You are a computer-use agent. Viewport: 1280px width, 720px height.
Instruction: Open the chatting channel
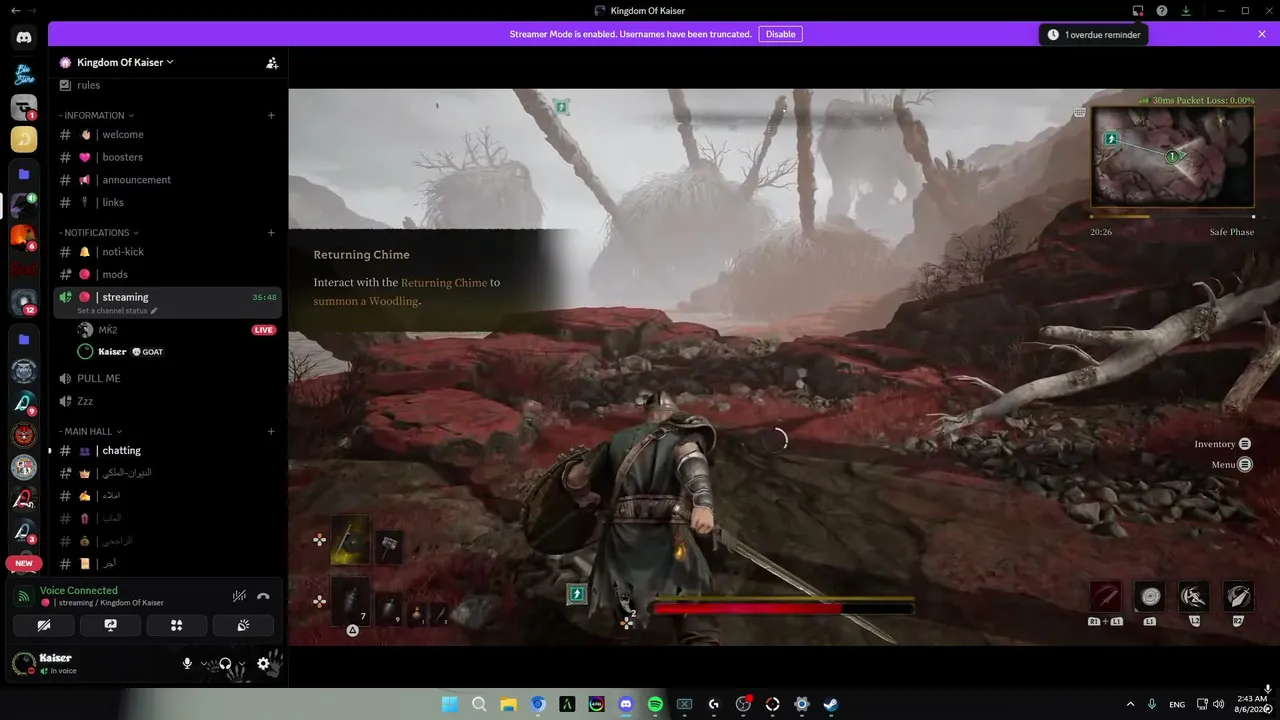pyautogui.click(x=167, y=451)
